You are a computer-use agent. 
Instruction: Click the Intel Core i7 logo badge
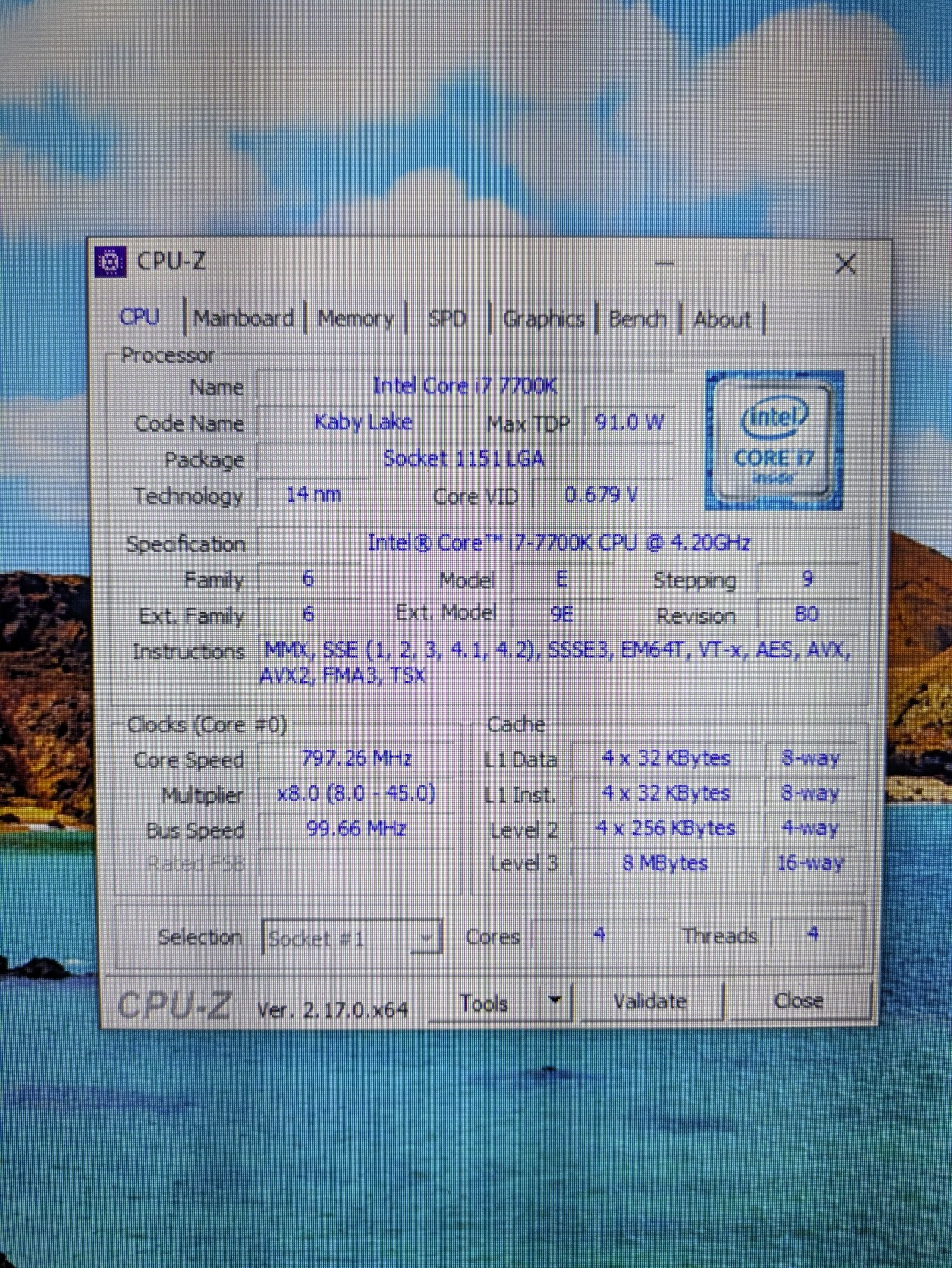(x=773, y=440)
